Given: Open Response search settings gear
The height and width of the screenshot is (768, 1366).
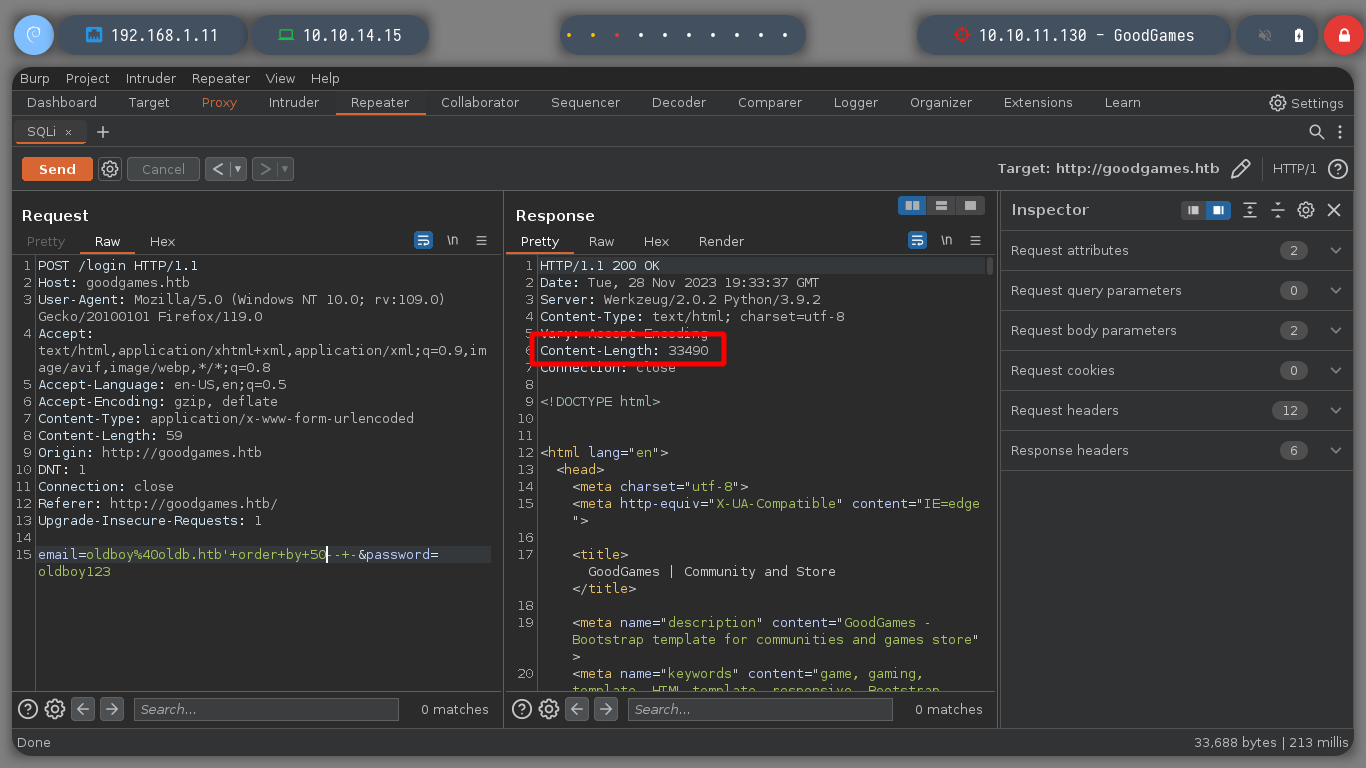Looking at the screenshot, I should click(549, 709).
